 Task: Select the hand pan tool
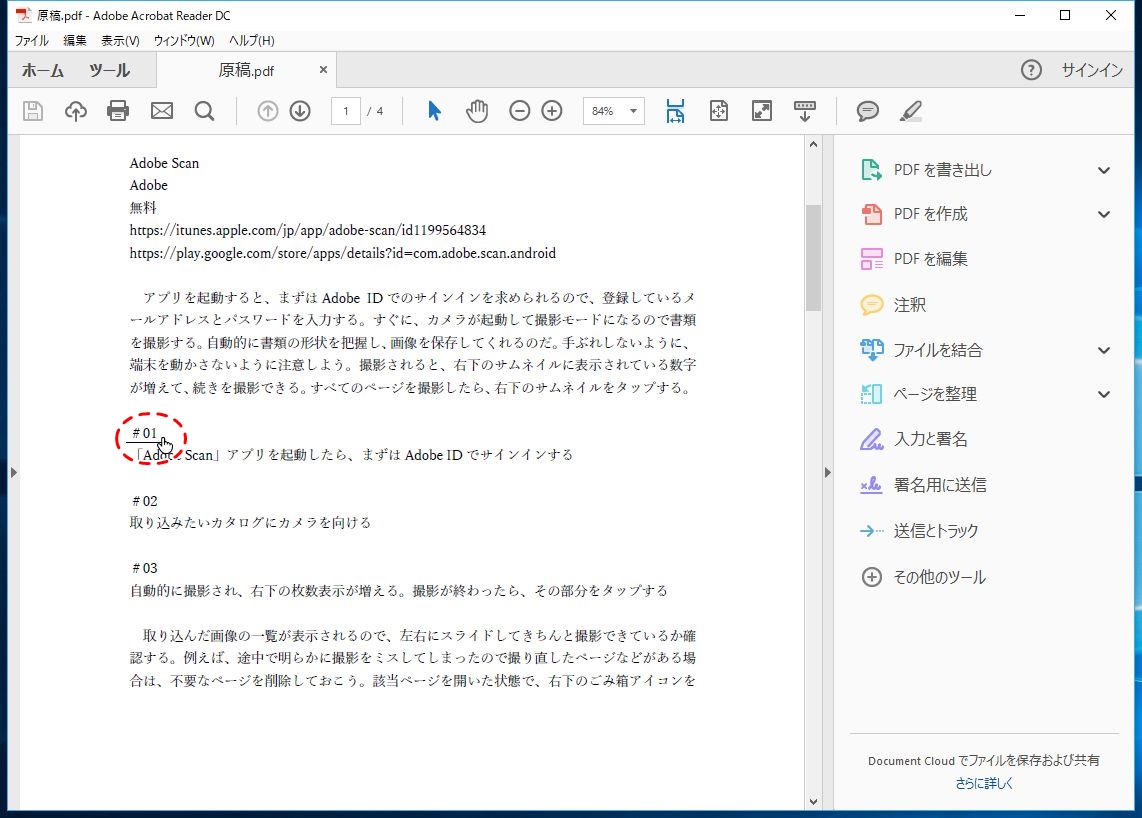tap(477, 111)
